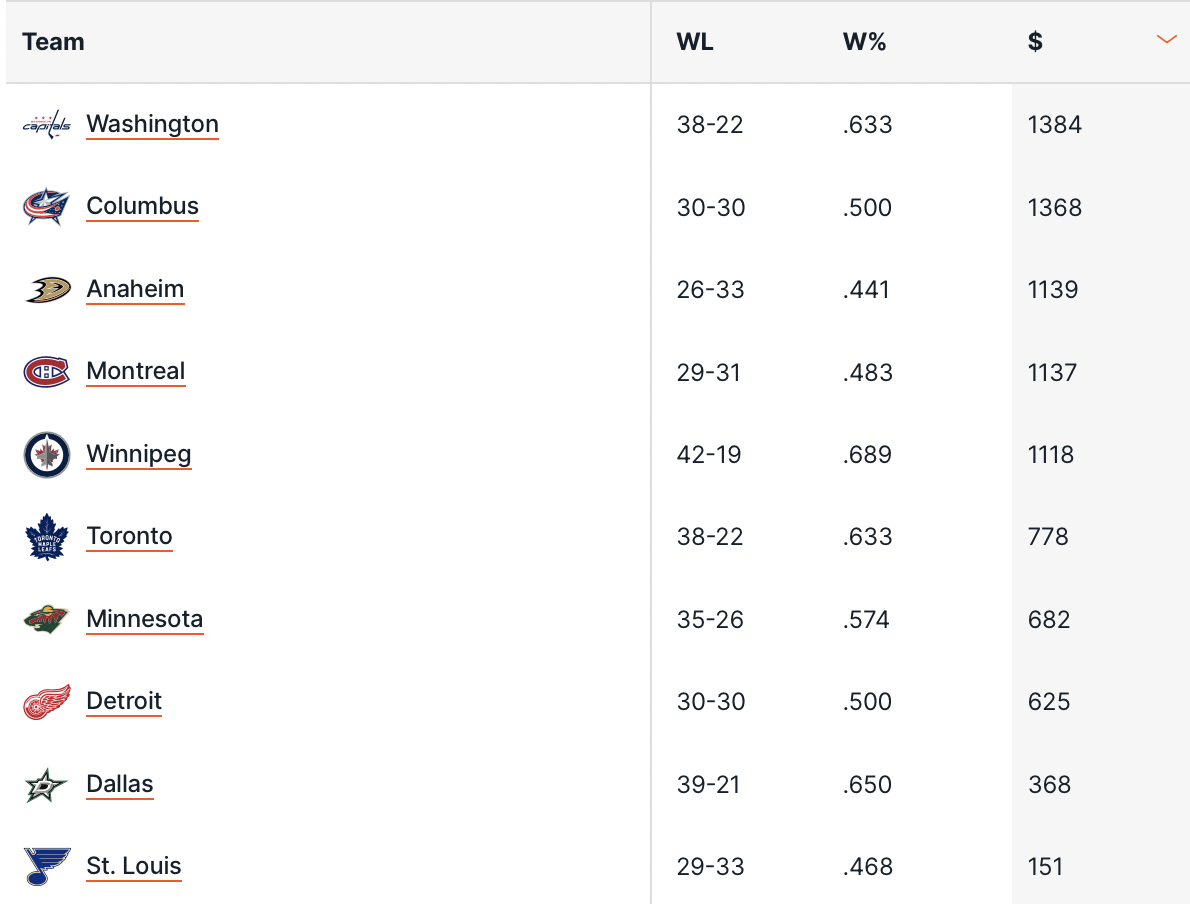Click the Minnesota Wild logo icon

[47, 620]
